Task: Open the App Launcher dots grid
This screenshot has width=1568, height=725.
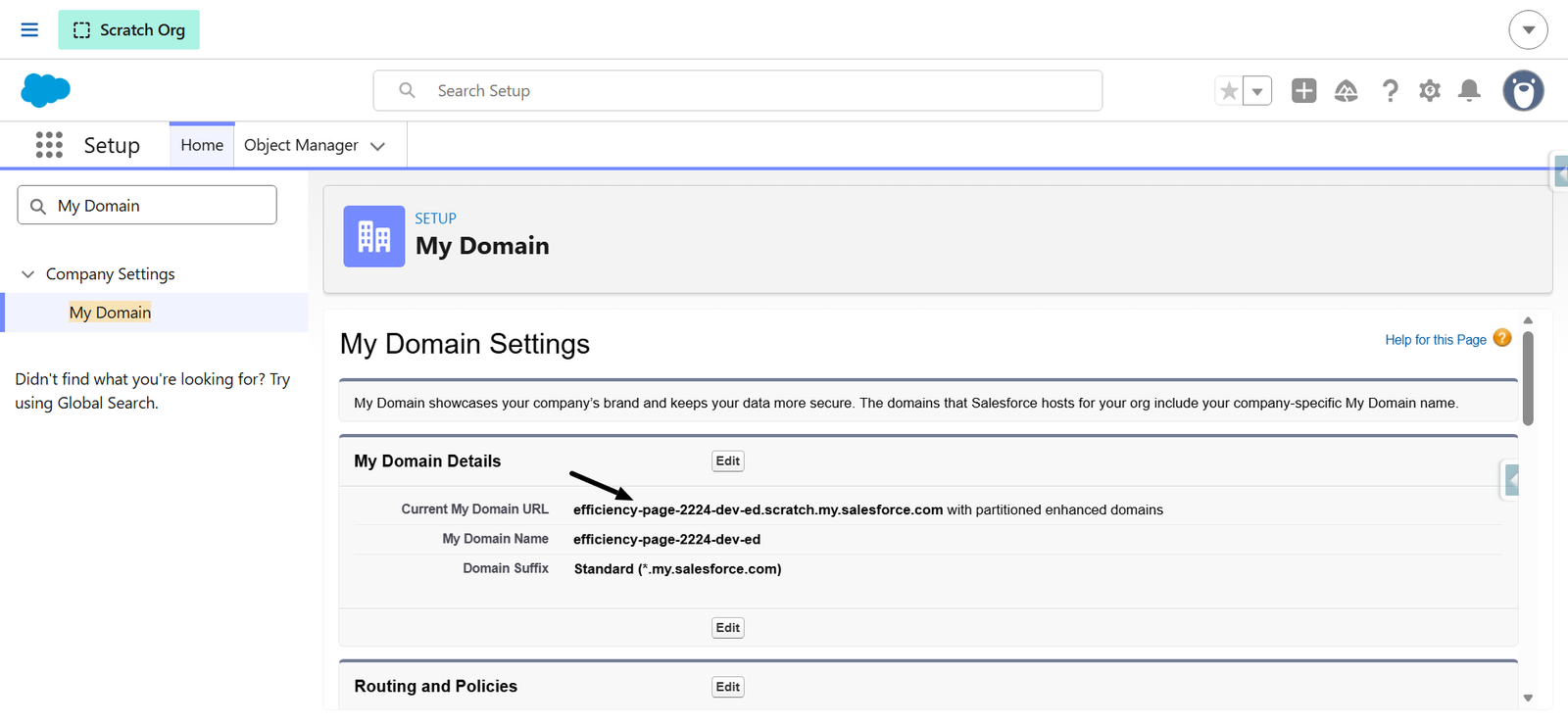Action: point(49,145)
